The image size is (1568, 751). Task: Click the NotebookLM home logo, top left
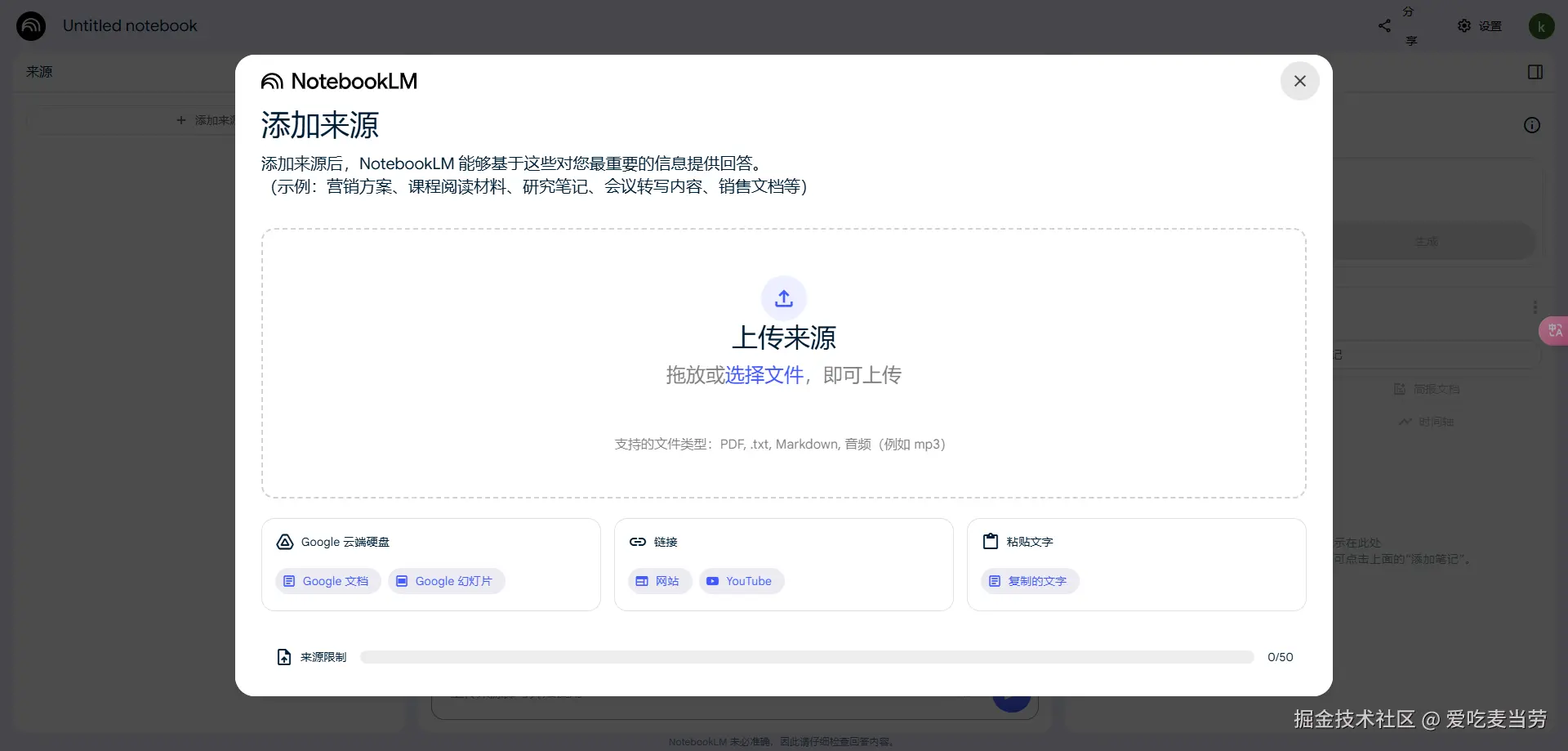point(31,26)
